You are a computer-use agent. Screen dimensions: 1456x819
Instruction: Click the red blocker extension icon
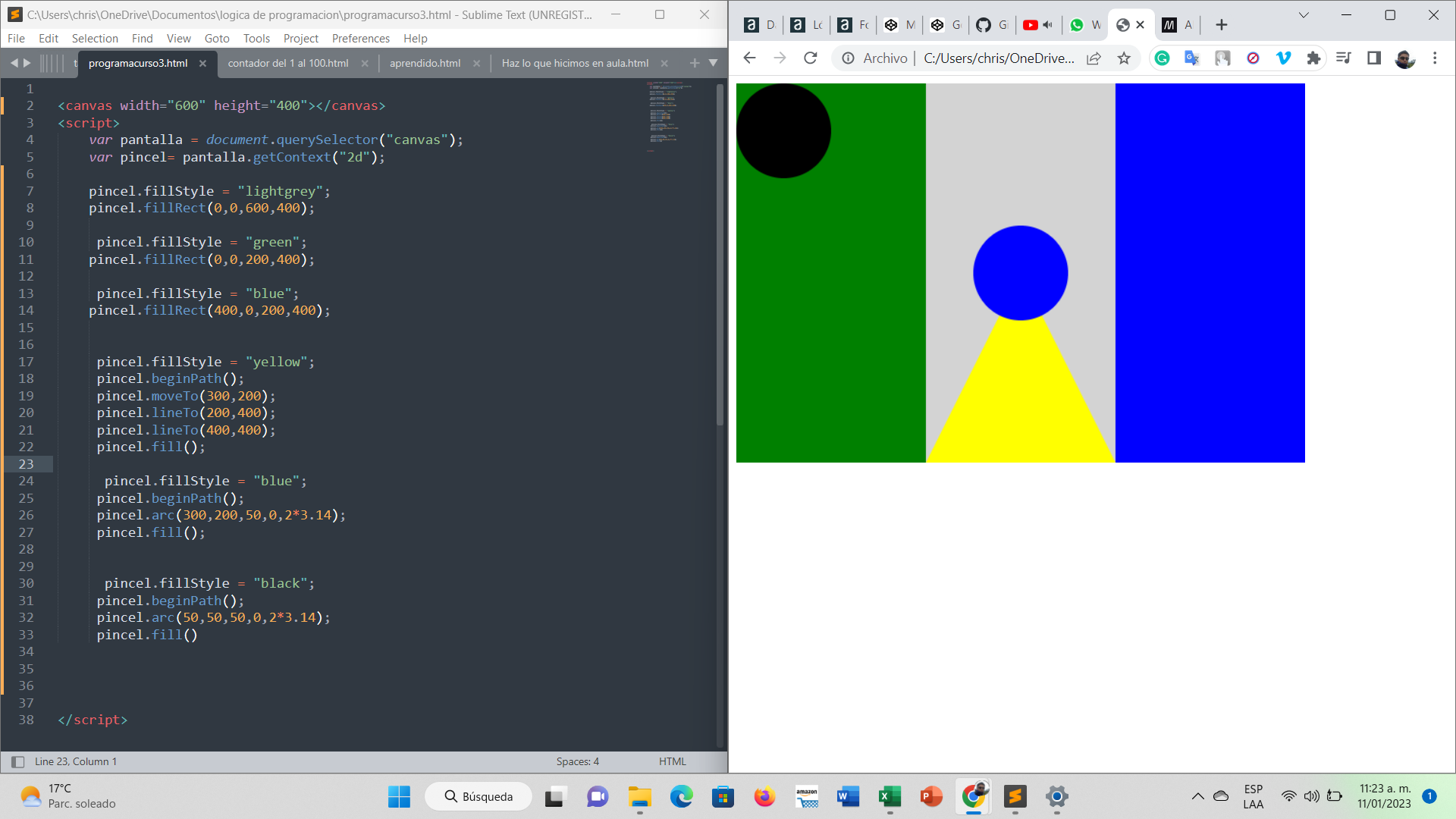point(1253,58)
